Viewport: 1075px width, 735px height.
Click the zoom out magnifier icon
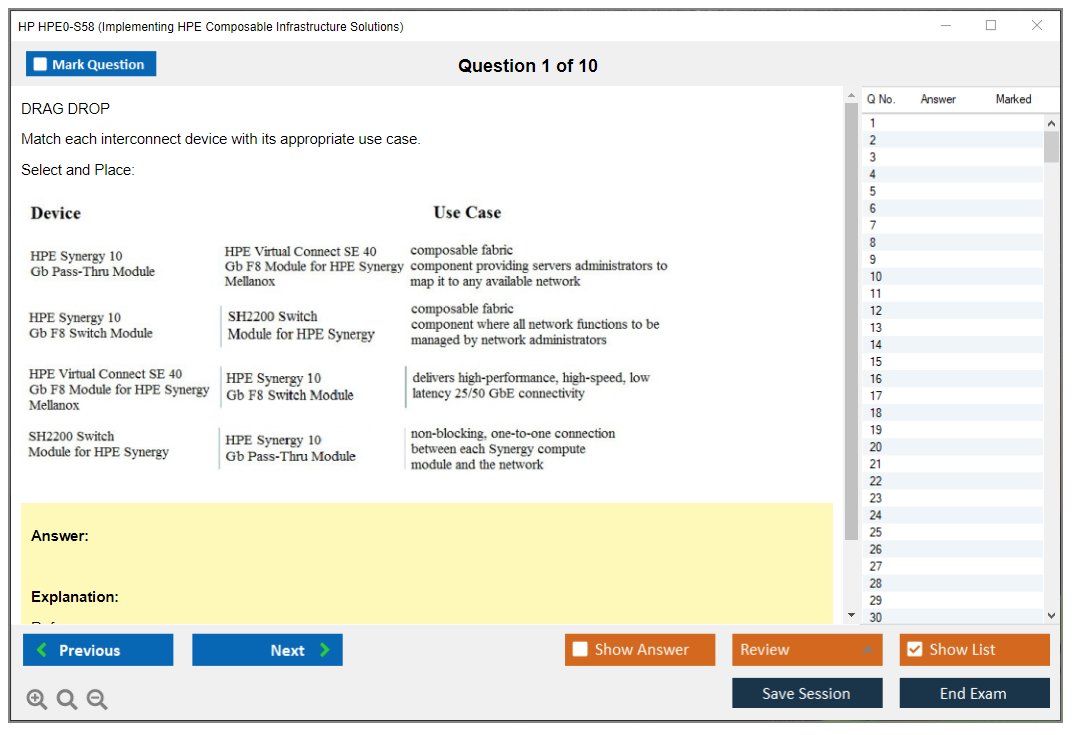[x=97, y=700]
